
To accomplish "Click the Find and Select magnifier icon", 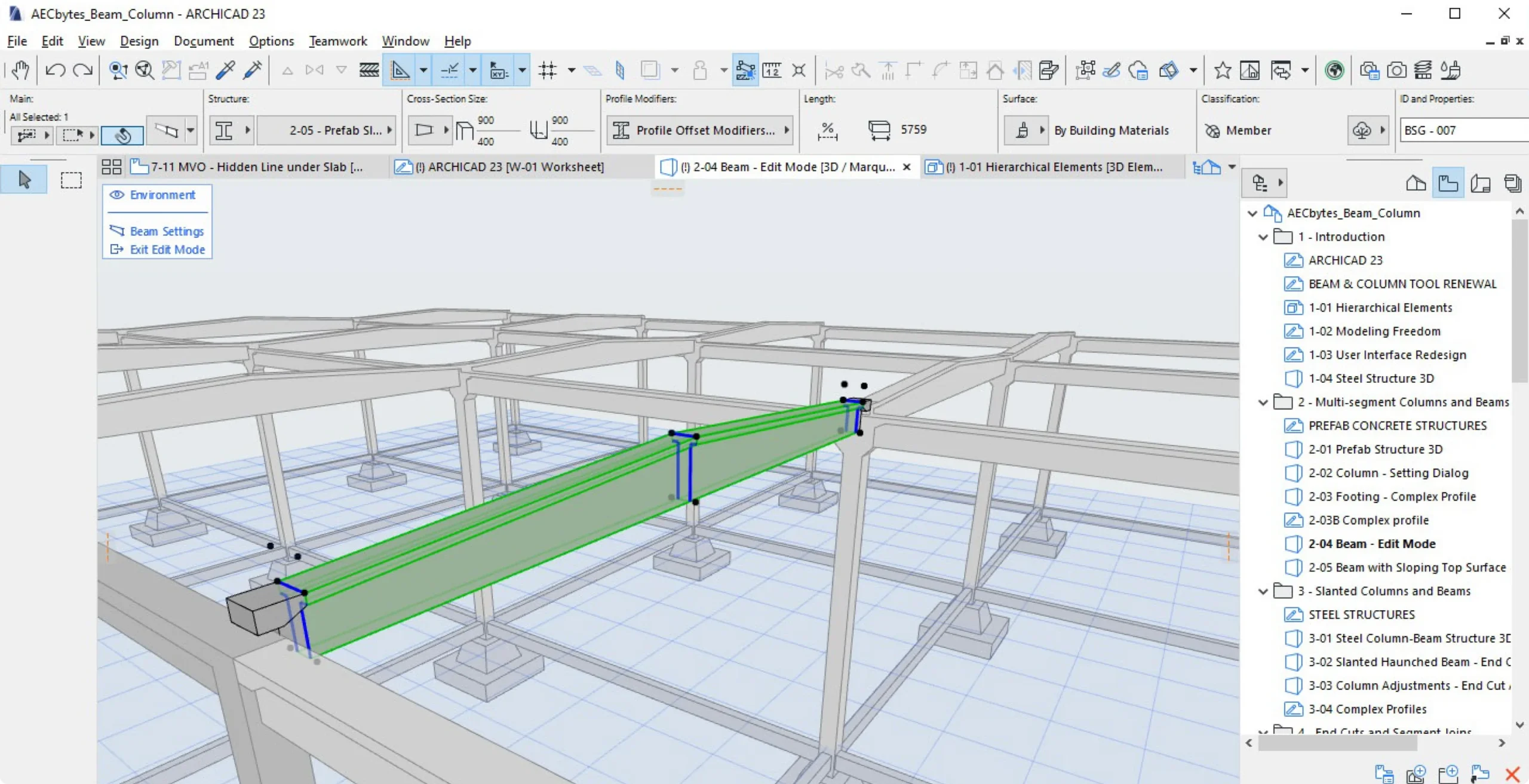I will pos(118,70).
